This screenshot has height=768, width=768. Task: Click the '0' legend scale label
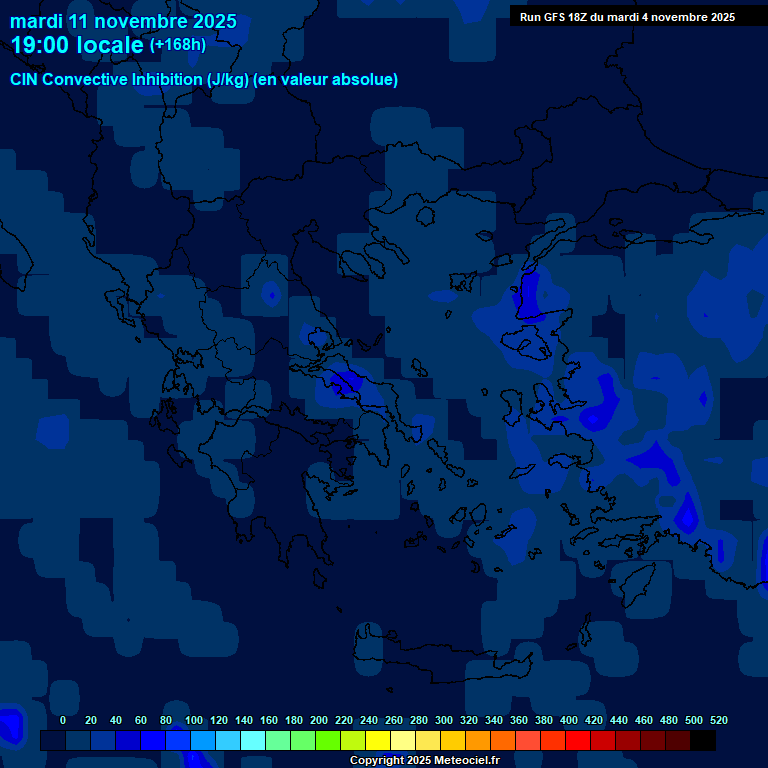[x=63, y=720]
